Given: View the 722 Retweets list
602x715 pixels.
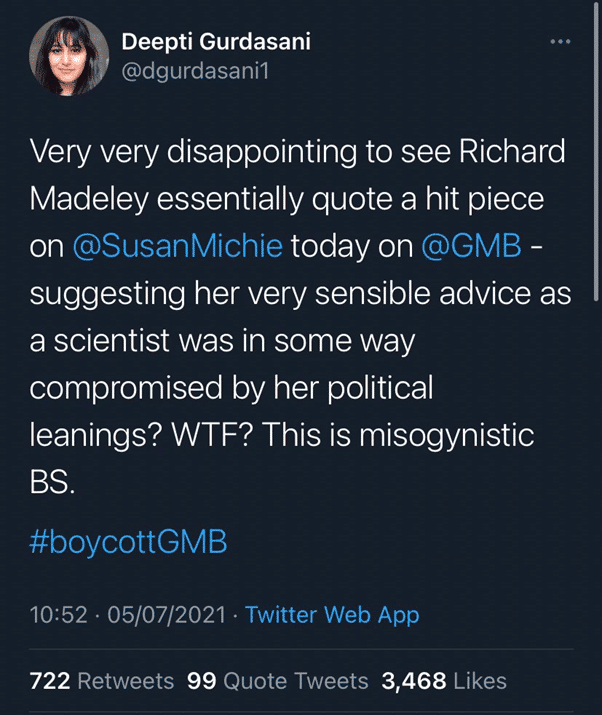Looking at the screenshot, I should pyautogui.click(x=101, y=681).
